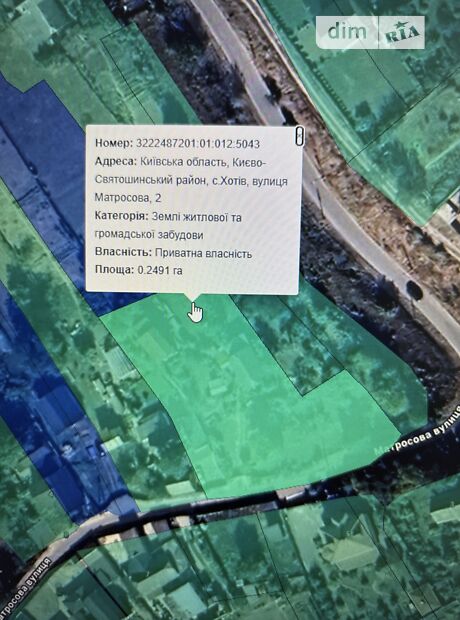
Task: Click the dark car on the road
Action: tap(414, 289)
